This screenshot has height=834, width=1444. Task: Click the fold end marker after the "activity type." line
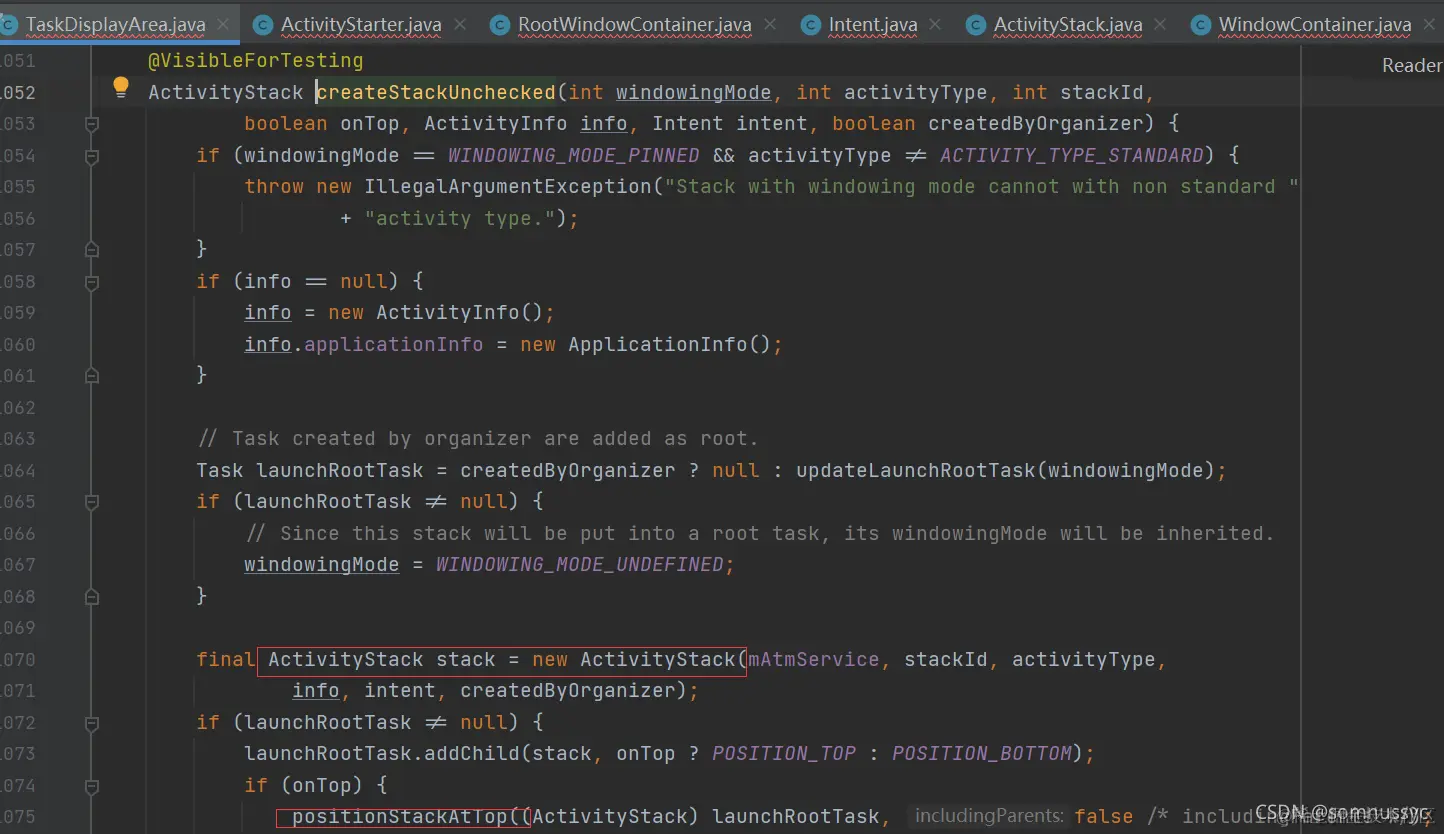(x=92, y=249)
